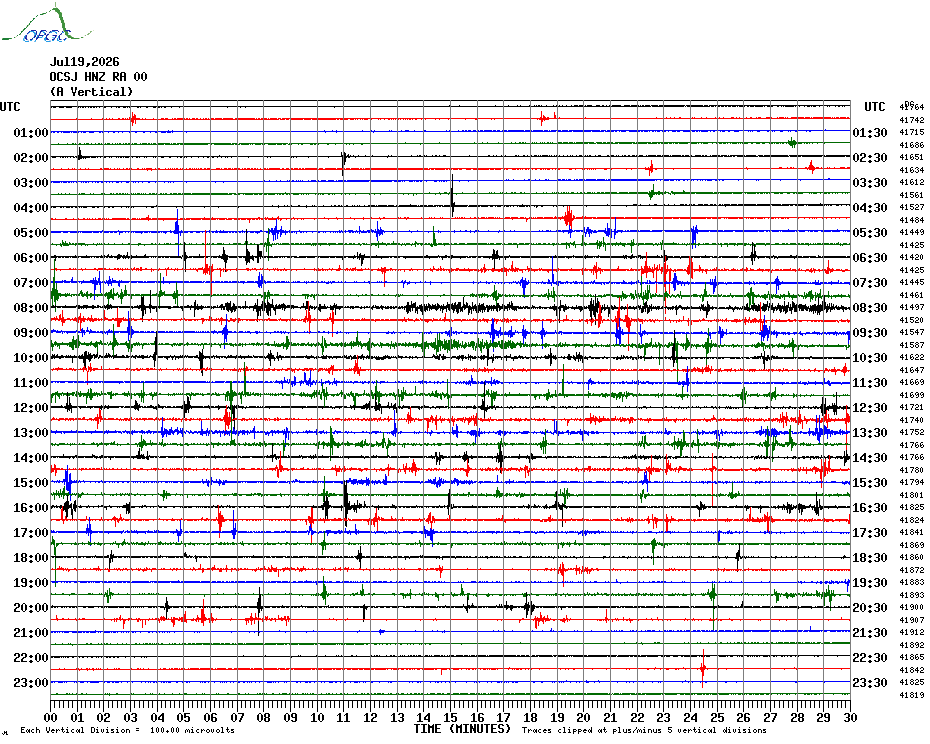Click the offset value 41869
The image size is (930, 744).
tap(912, 545)
